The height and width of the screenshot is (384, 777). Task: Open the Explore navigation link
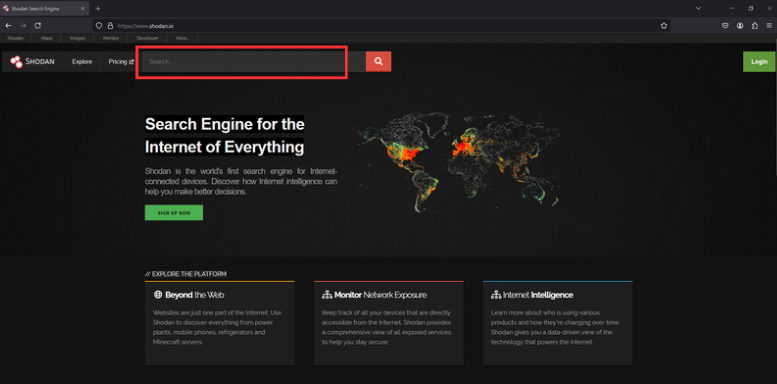pyautogui.click(x=82, y=62)
